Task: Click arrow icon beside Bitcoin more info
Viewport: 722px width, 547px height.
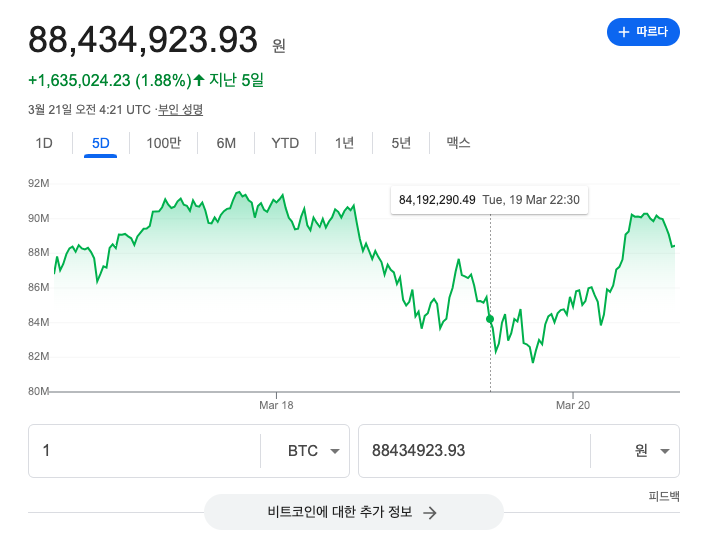Action: (430, 512)
